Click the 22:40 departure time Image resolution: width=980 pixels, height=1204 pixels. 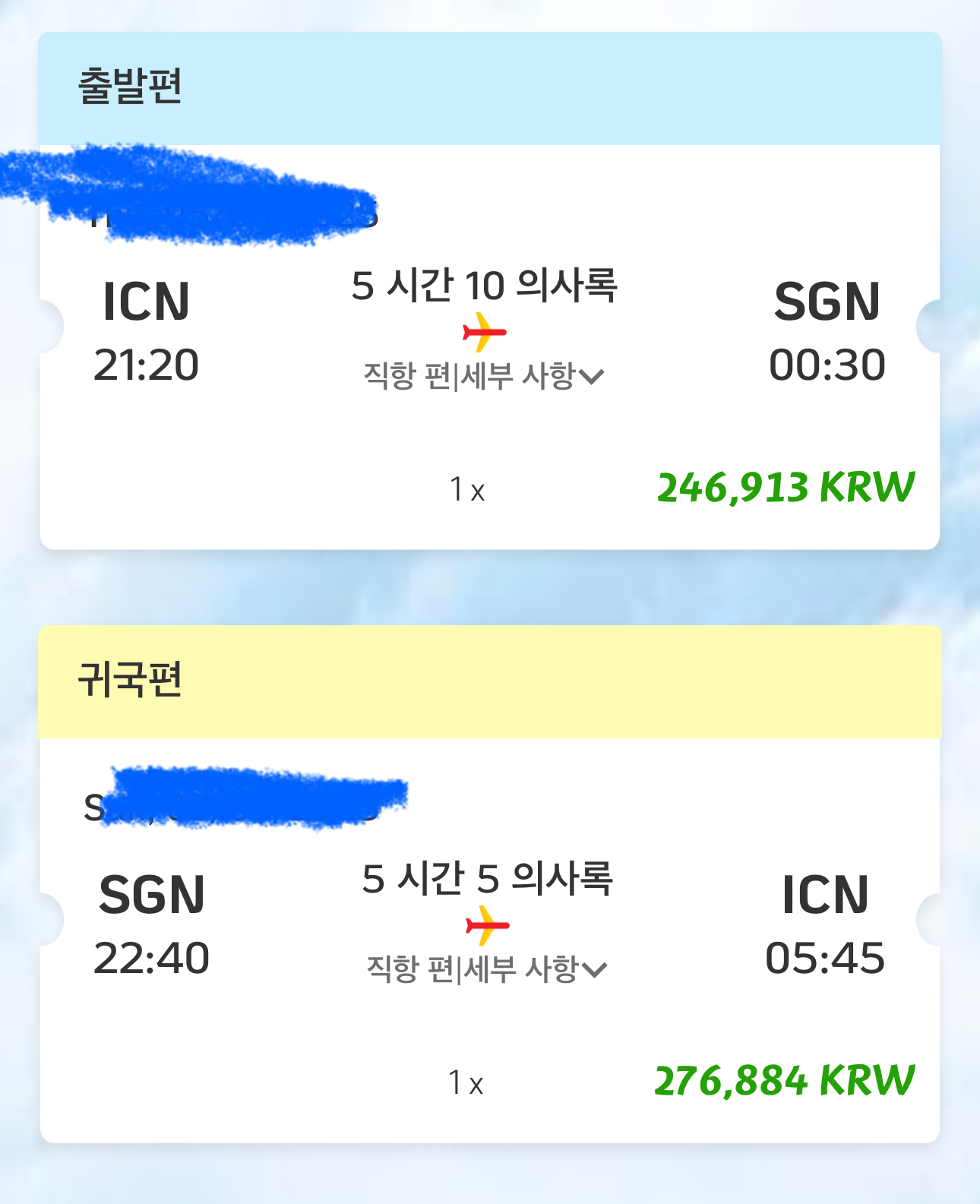pyautogui.click(x=151, y=958)
